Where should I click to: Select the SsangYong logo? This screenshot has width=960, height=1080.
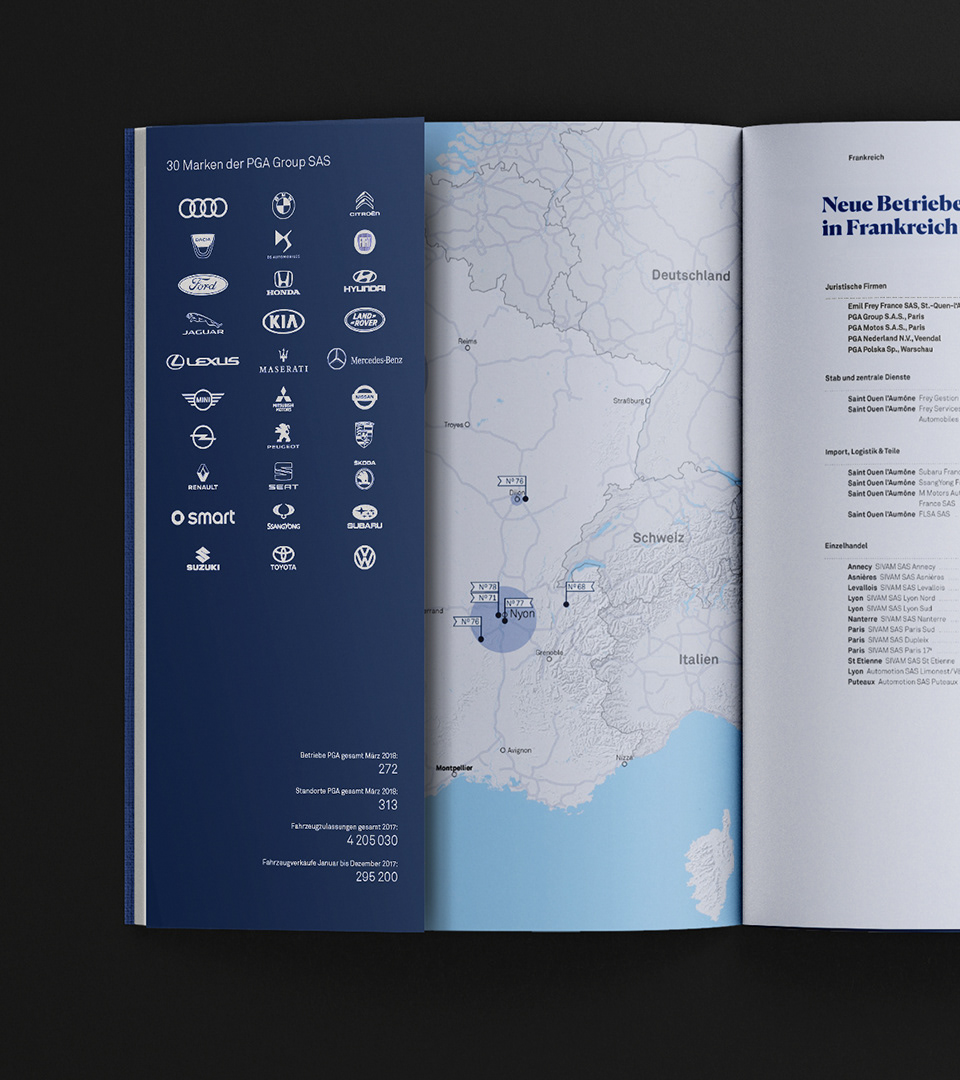pos(283,517)
